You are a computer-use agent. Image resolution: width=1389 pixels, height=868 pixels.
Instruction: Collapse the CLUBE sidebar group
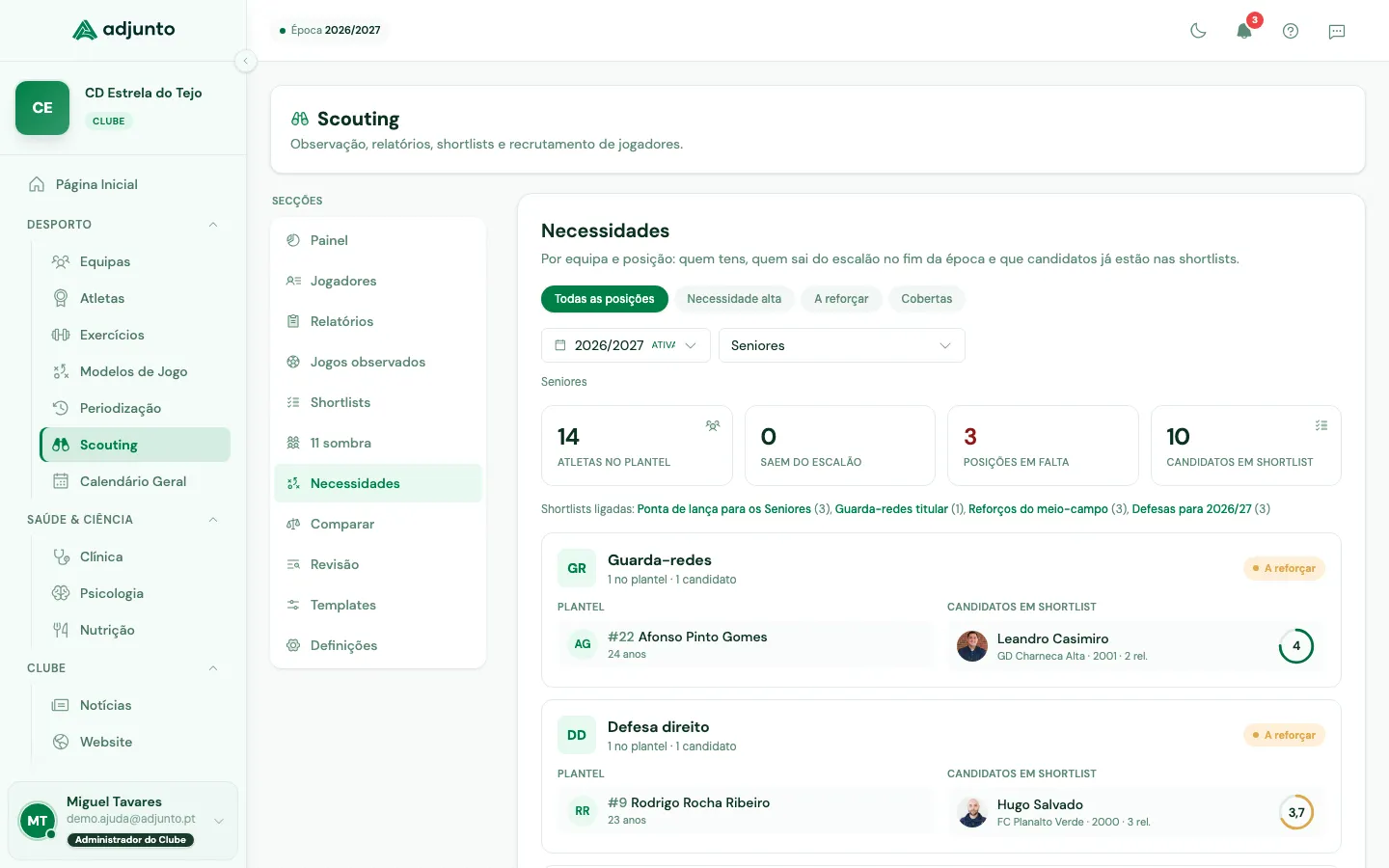(x=123, y=668)
